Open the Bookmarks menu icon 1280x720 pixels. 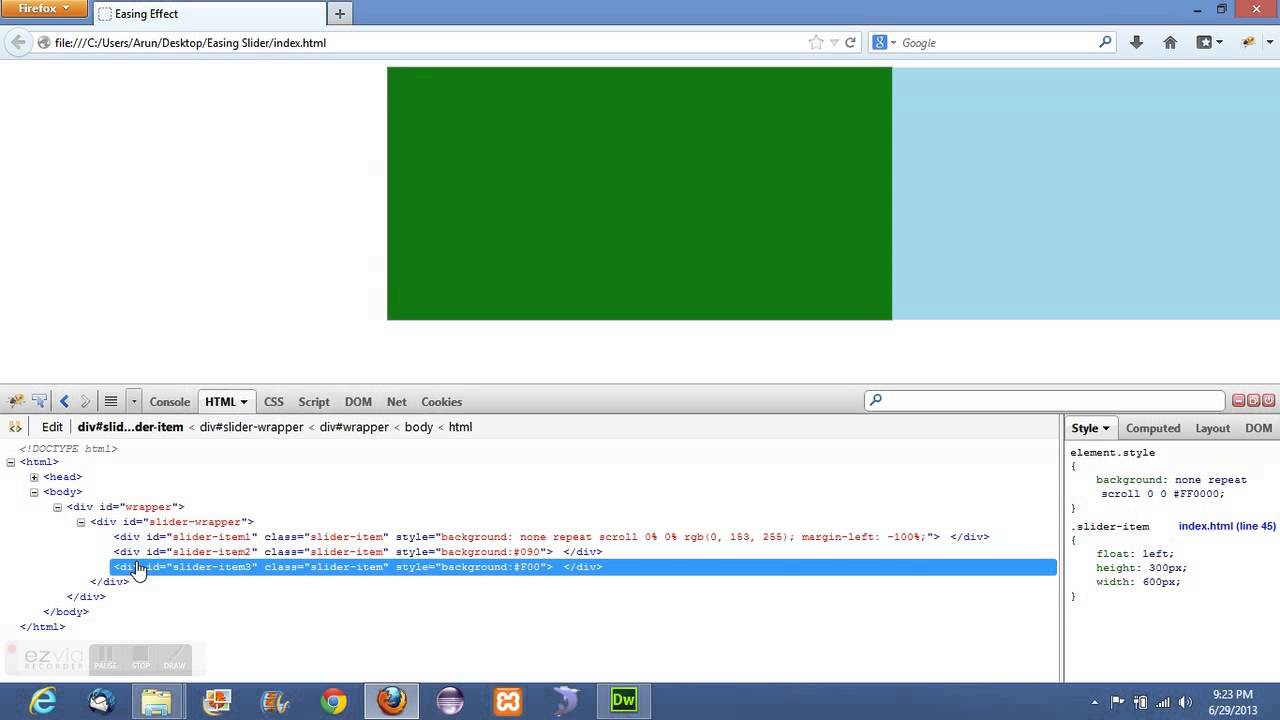pos(1209,42)
